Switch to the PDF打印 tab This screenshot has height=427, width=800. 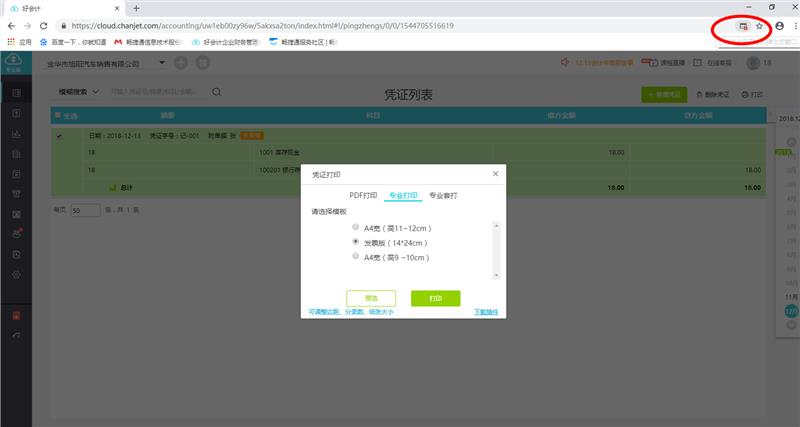[x=363, y=195]
